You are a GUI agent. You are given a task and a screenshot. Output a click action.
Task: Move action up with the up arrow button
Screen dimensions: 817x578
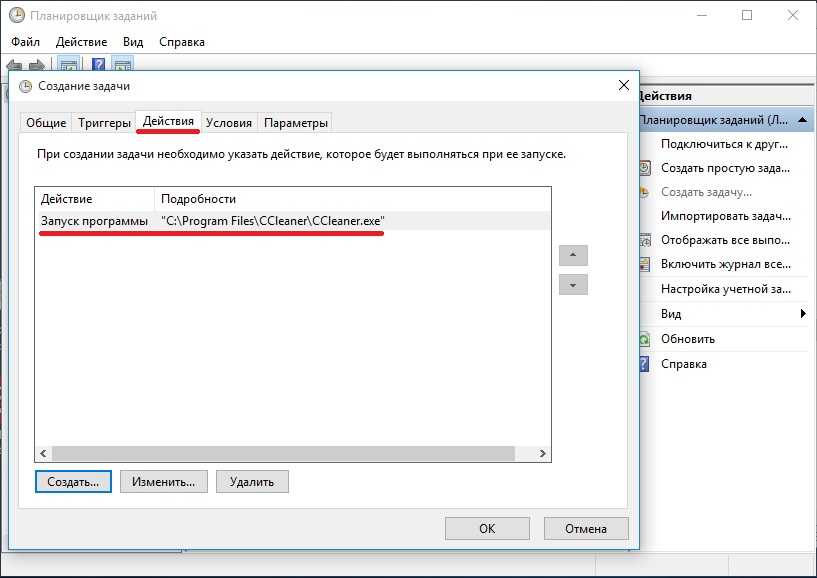(x=573, y=255)
